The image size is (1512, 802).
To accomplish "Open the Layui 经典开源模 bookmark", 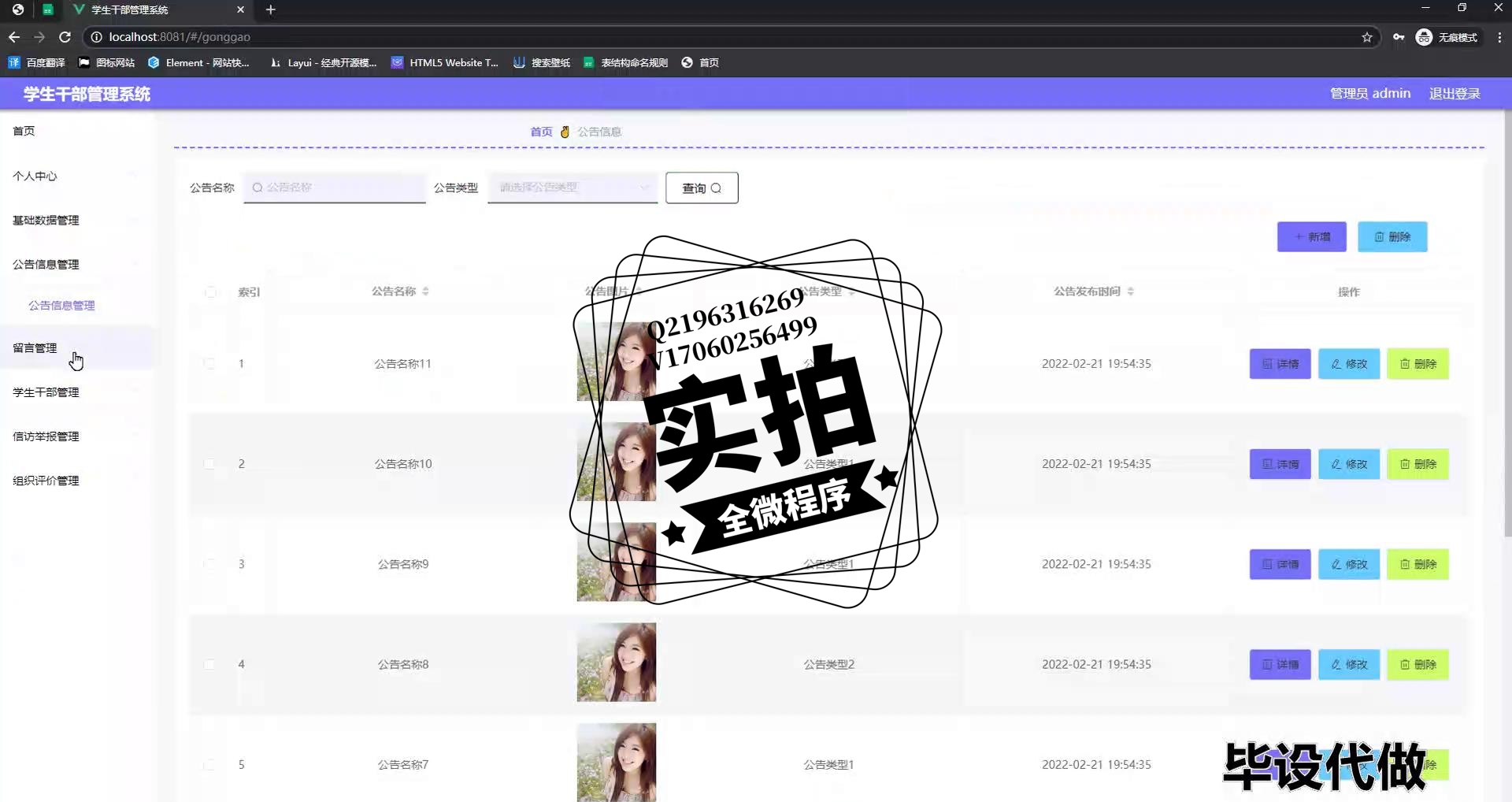I will (323, 62).
